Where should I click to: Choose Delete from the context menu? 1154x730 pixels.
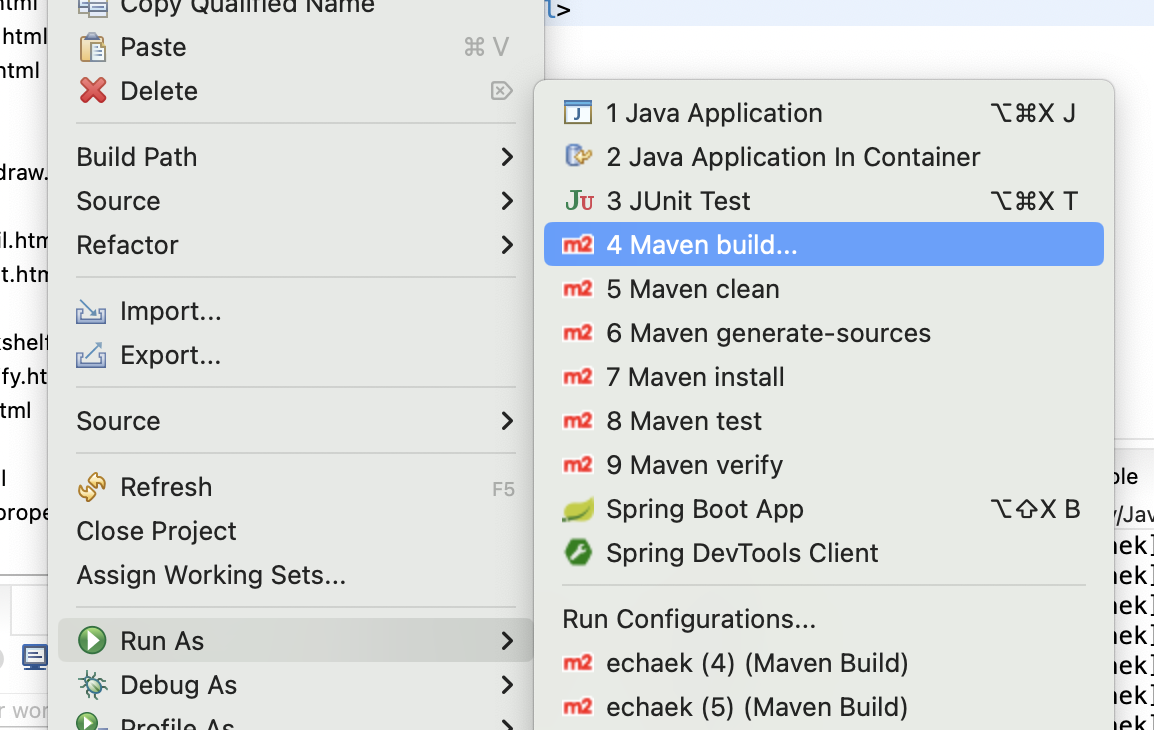pos(295,91)
